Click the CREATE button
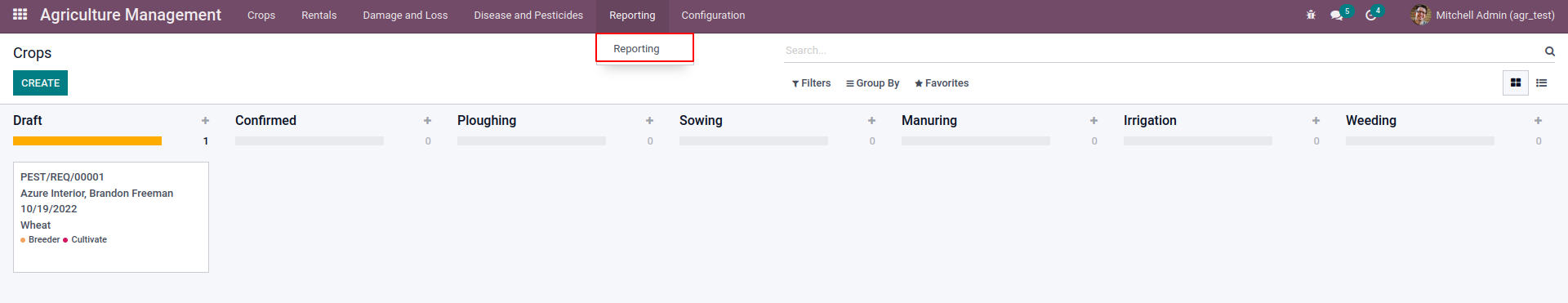1568x303 pixels. point(40,83)
